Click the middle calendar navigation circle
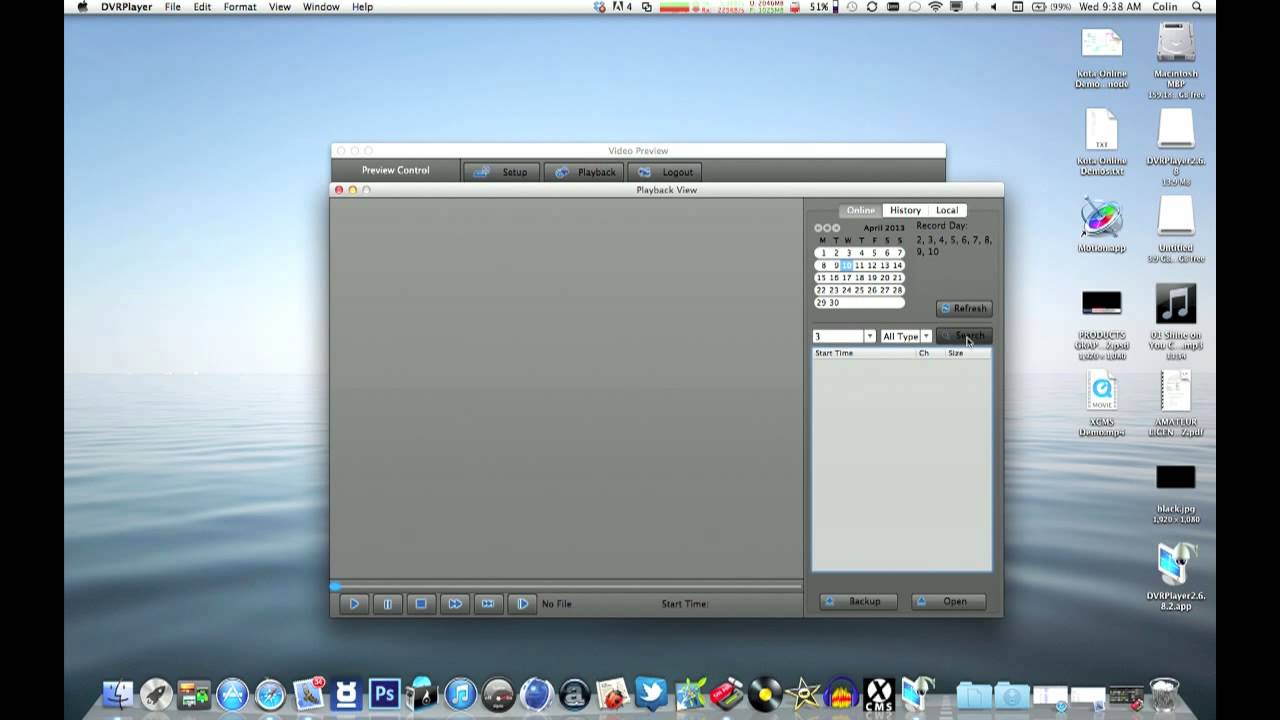The height and width of the screenshot is (720, 1280). pyautogui.click(x=827, y=228)
